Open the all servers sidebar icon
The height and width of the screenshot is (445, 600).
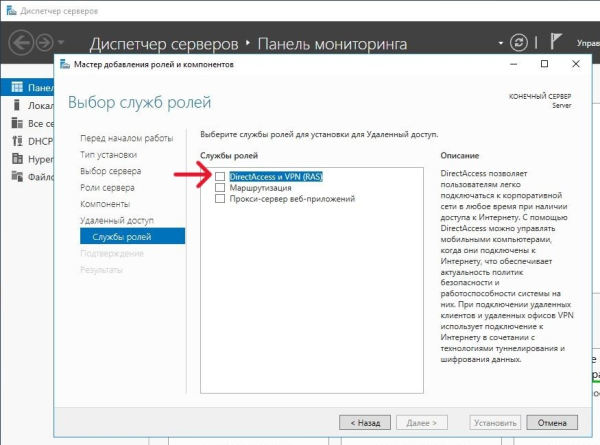(17, 123)
